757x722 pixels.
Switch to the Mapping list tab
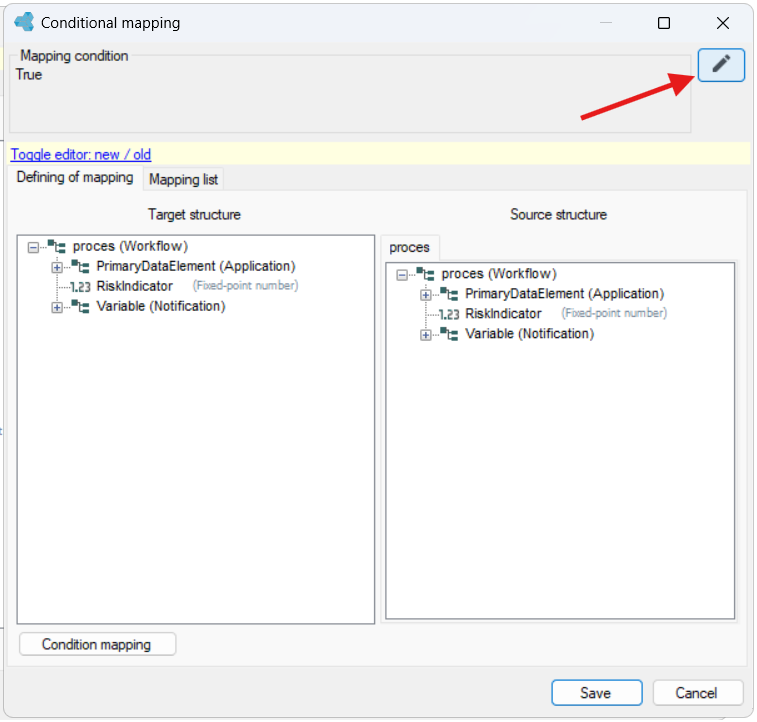(x=183, y=180)
